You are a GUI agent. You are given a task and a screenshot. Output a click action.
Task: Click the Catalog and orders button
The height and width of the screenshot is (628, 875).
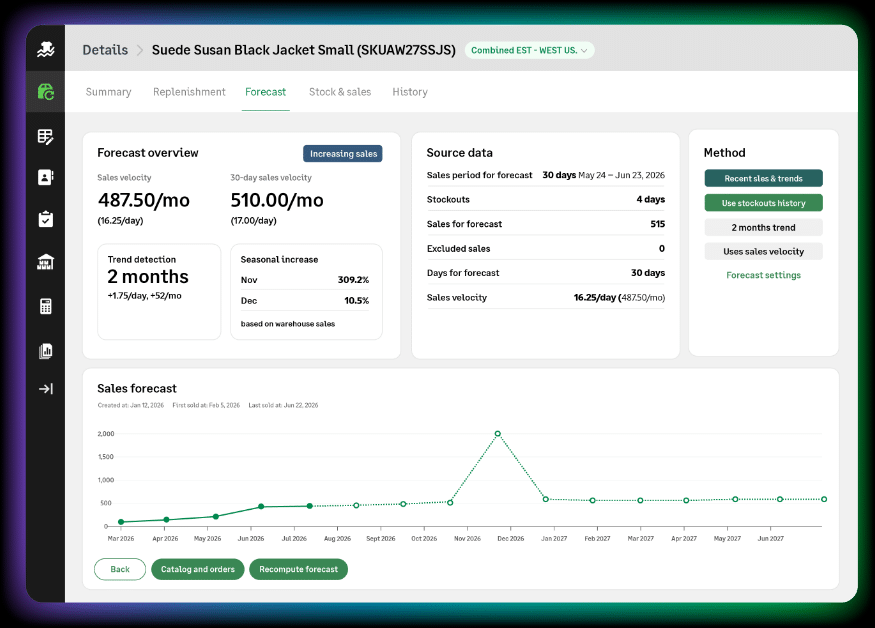198,569
